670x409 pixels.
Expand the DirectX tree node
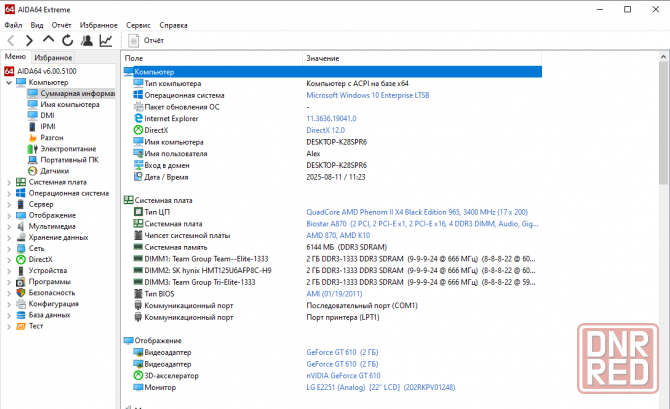point(9,260)
